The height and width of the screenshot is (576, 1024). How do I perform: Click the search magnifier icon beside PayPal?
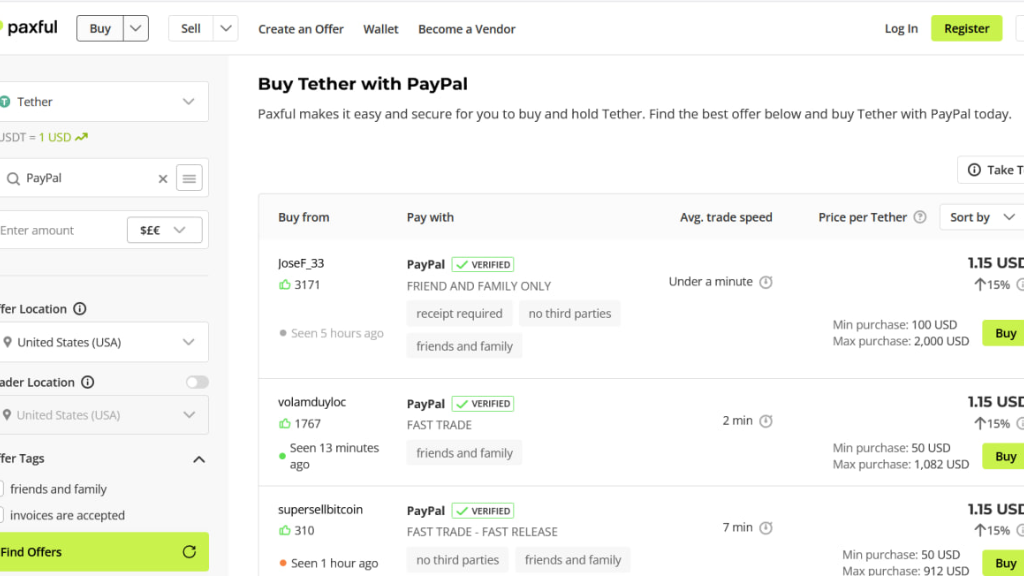(x=13, y=178)
